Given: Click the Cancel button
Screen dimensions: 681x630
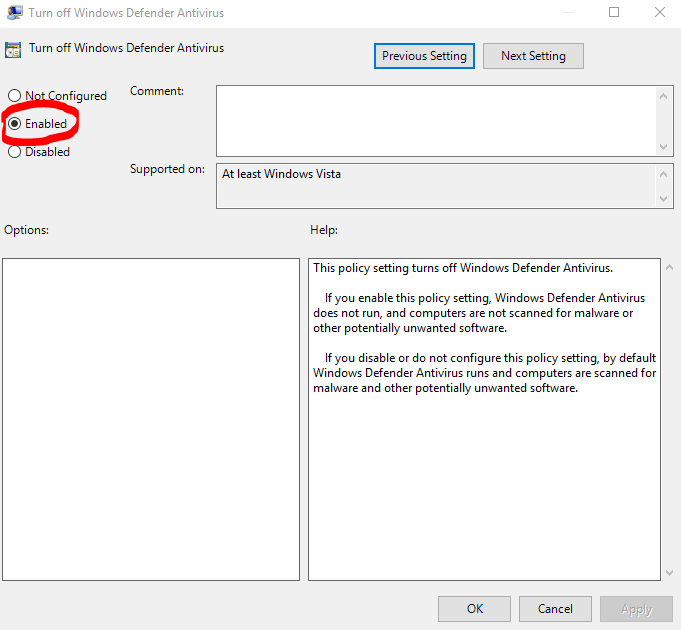Looking at the screenshot, I should 555,609.
